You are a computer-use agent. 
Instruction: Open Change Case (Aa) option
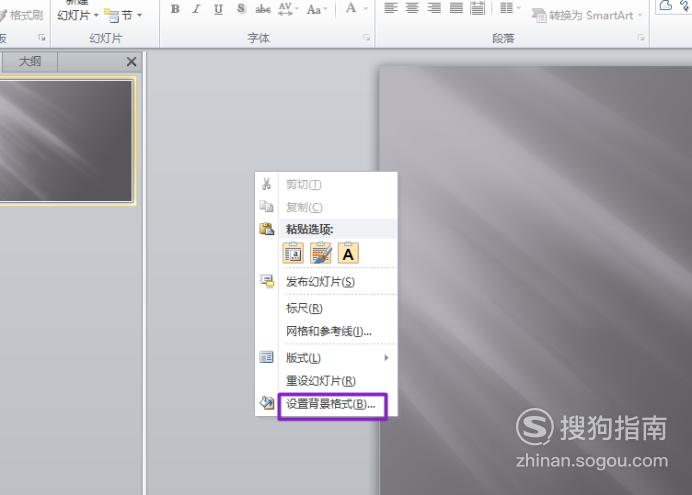314,9
